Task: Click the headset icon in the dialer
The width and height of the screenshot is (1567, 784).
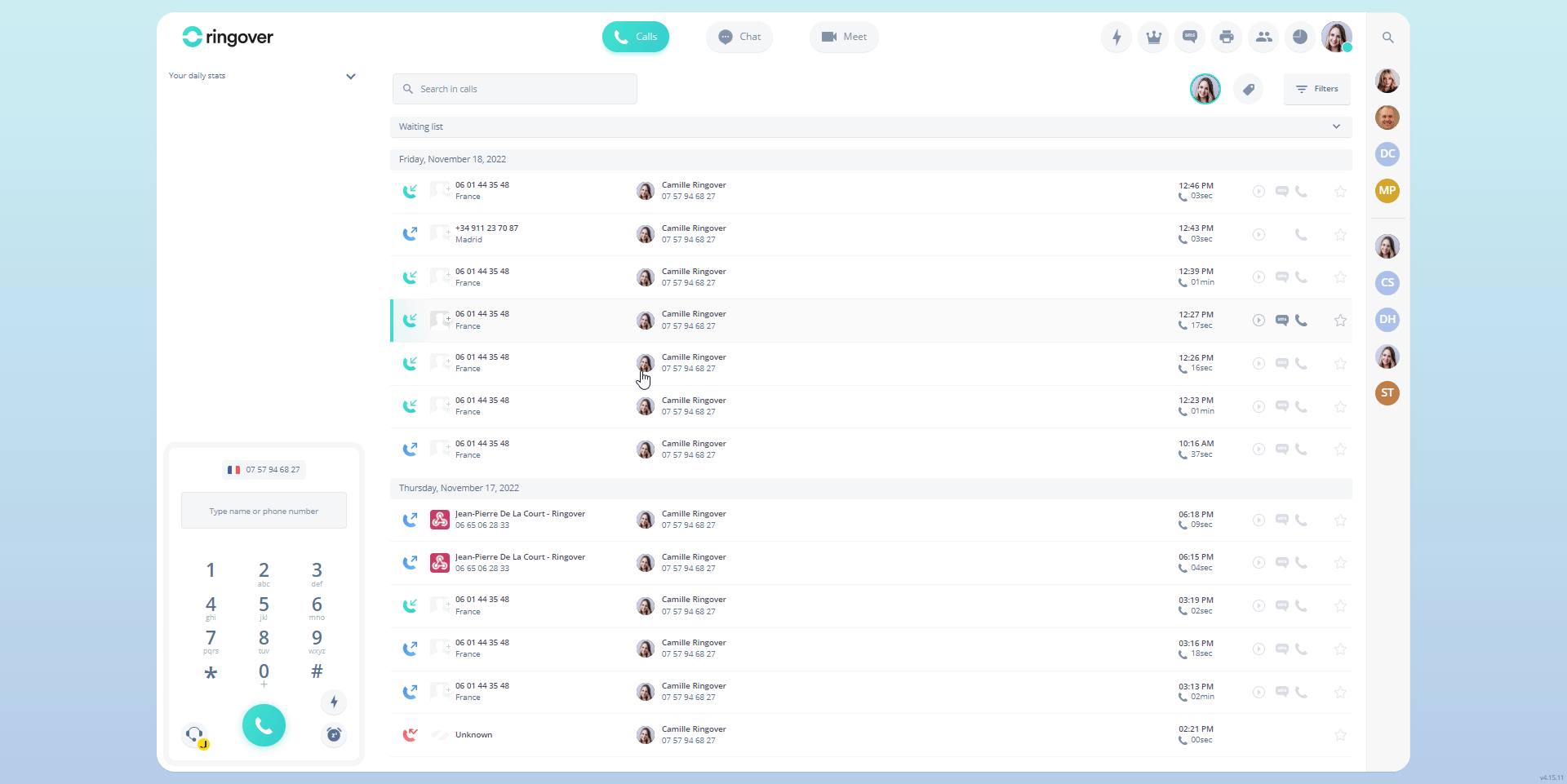Action: pos(195,735)
